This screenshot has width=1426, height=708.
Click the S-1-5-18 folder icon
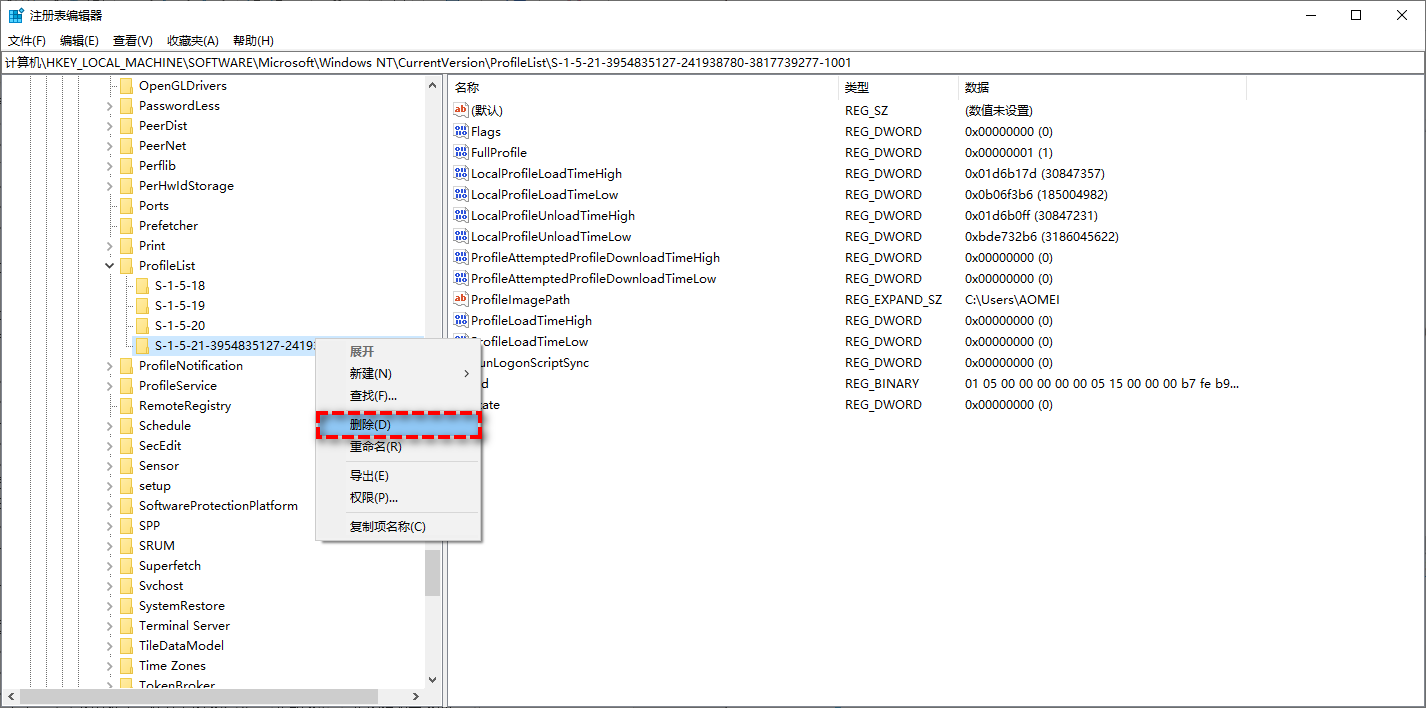point(142,285)
